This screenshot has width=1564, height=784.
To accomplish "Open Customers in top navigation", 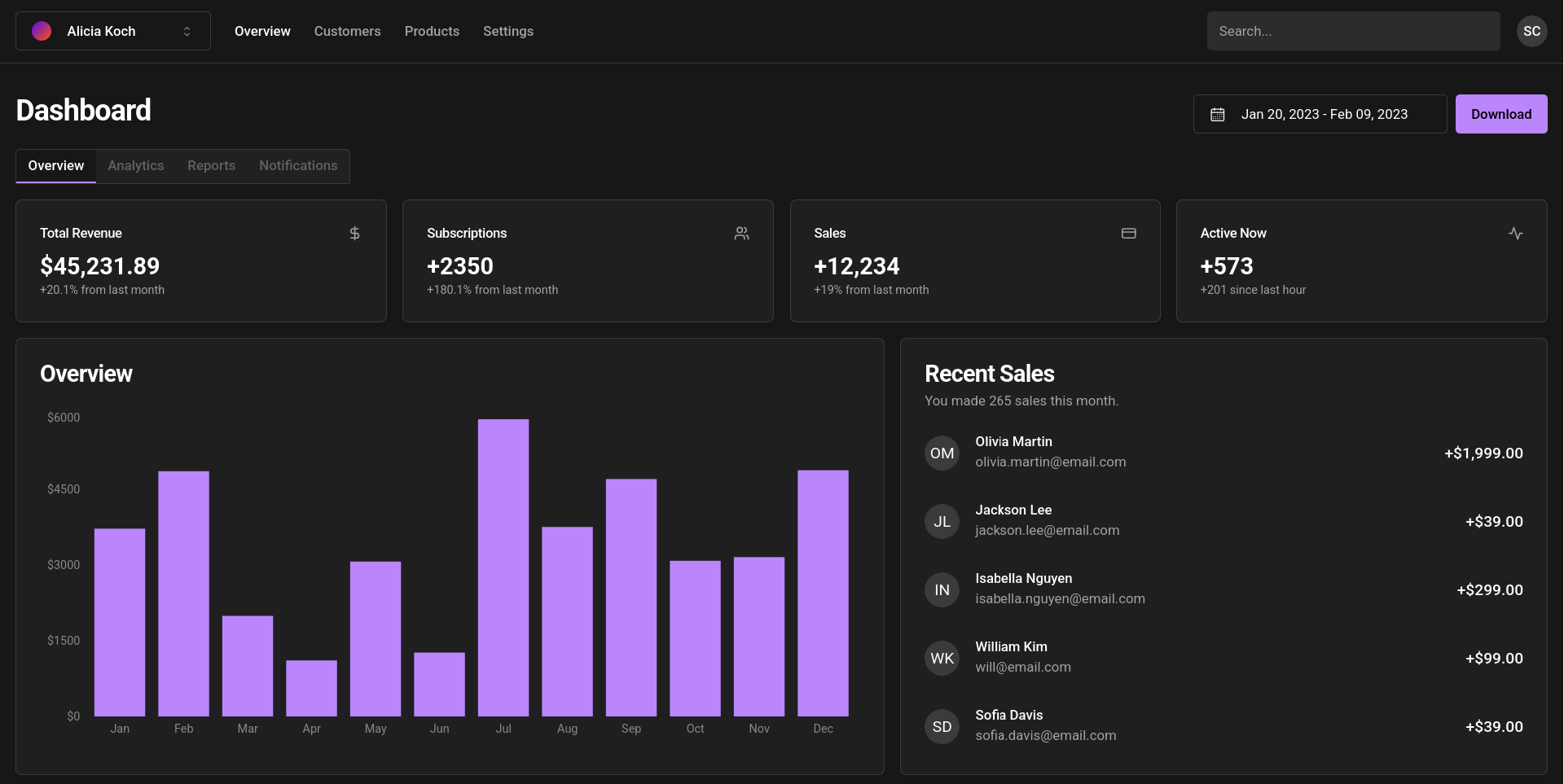I will [x=348, y=31].
